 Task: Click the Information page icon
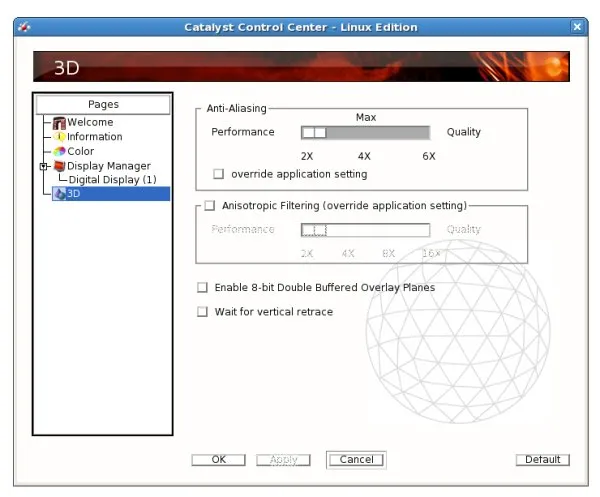[59, 137]
